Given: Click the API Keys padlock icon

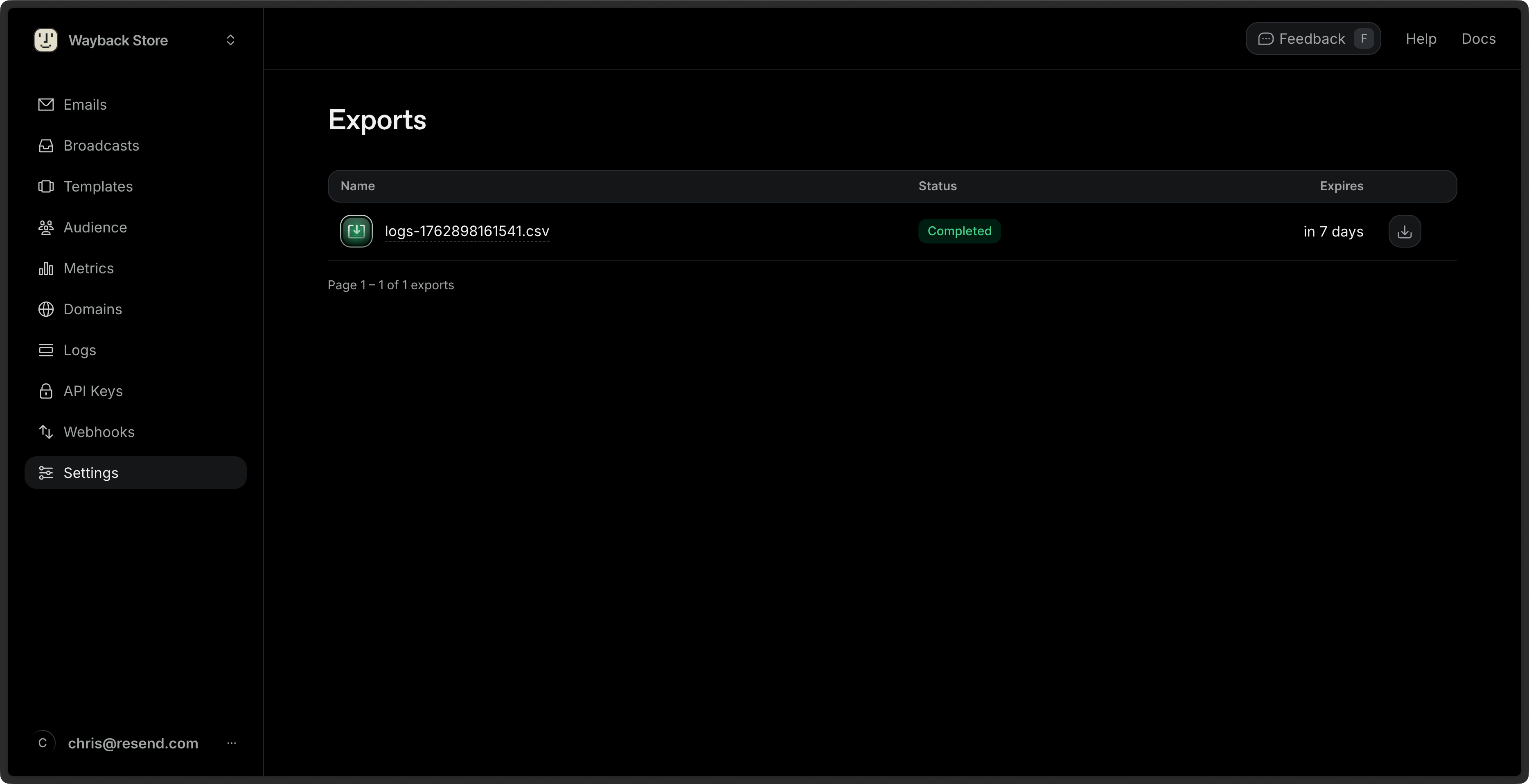Looking at the screenshot, I should (46, 390).
